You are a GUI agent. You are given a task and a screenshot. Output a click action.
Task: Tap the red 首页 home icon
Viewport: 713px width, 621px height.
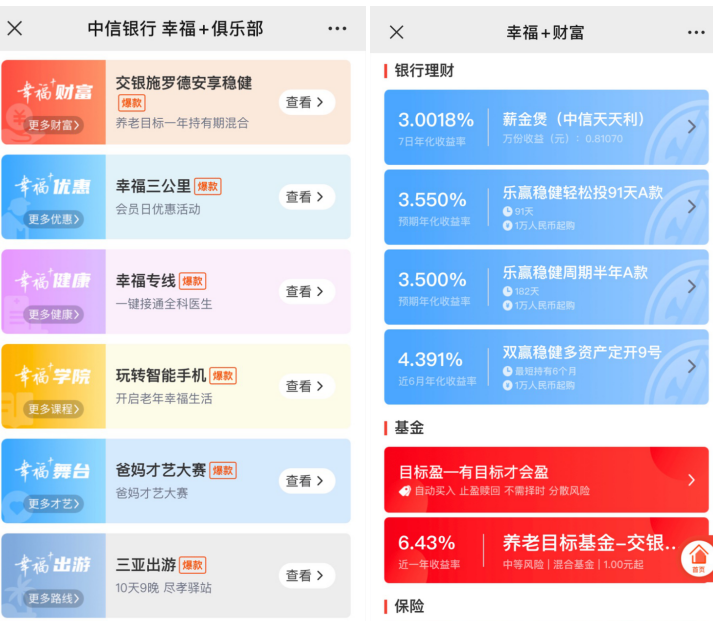pos(697,558)
